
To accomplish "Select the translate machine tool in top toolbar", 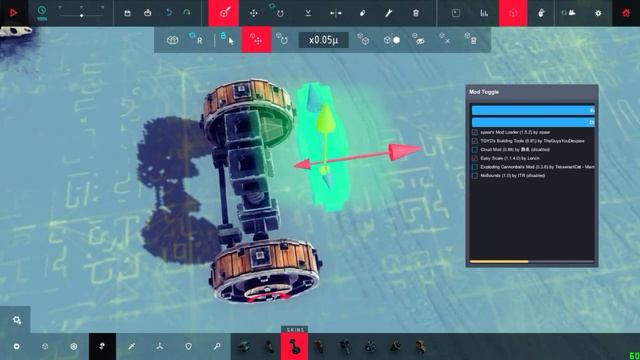I will [253, 13].
